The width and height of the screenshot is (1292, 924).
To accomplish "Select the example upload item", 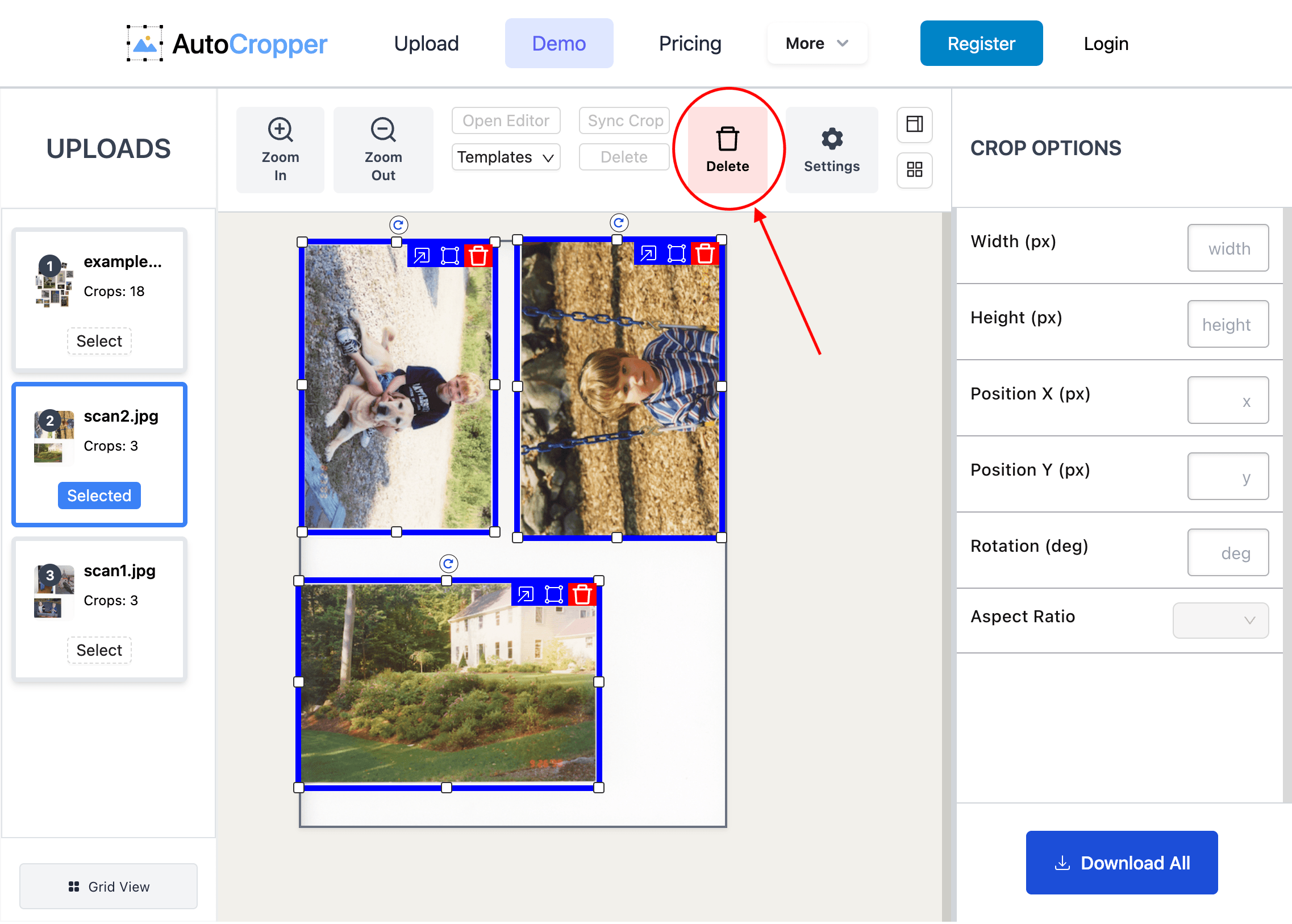I will point(99,341).
